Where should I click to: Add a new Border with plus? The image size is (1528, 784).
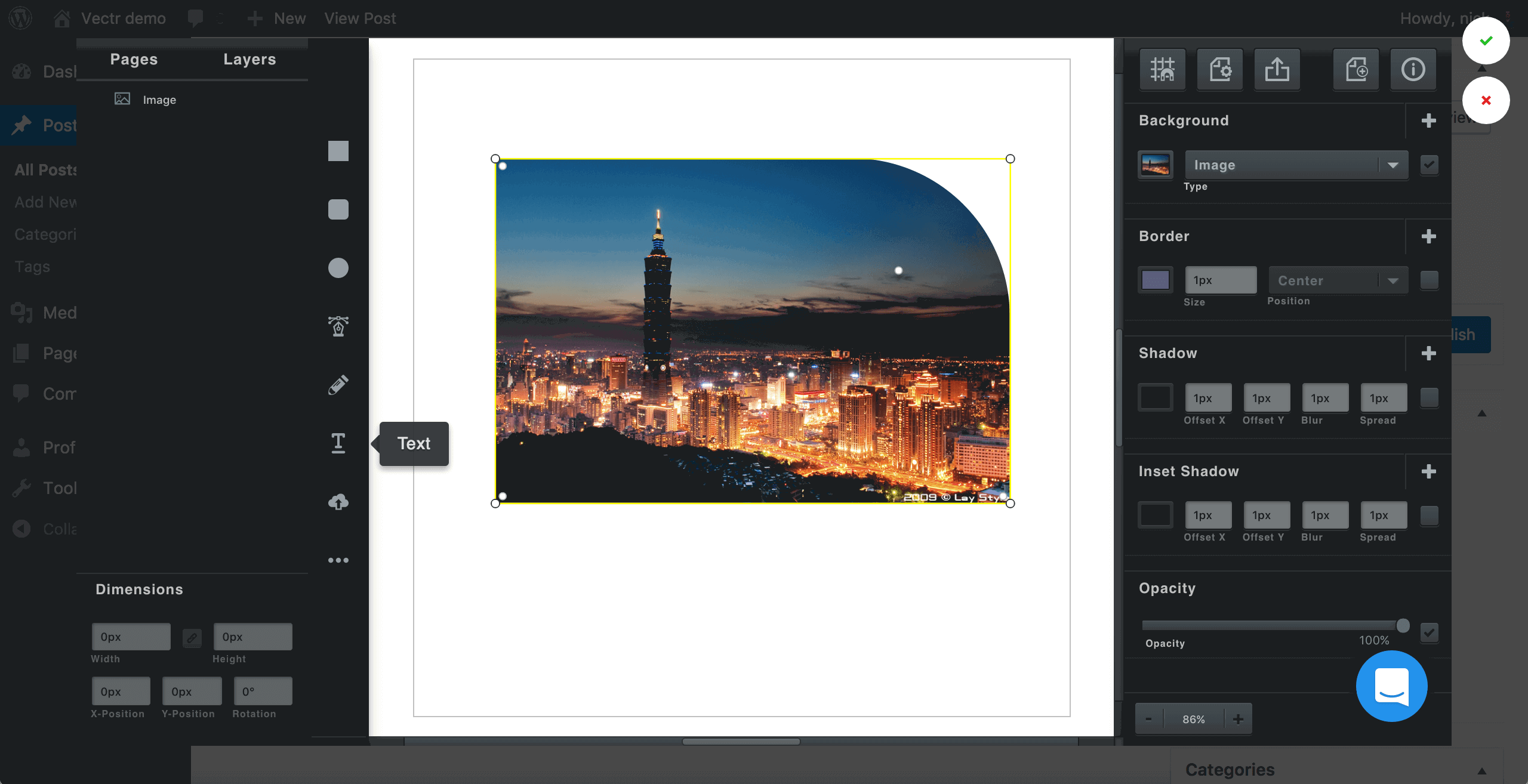pos(1429,236)
